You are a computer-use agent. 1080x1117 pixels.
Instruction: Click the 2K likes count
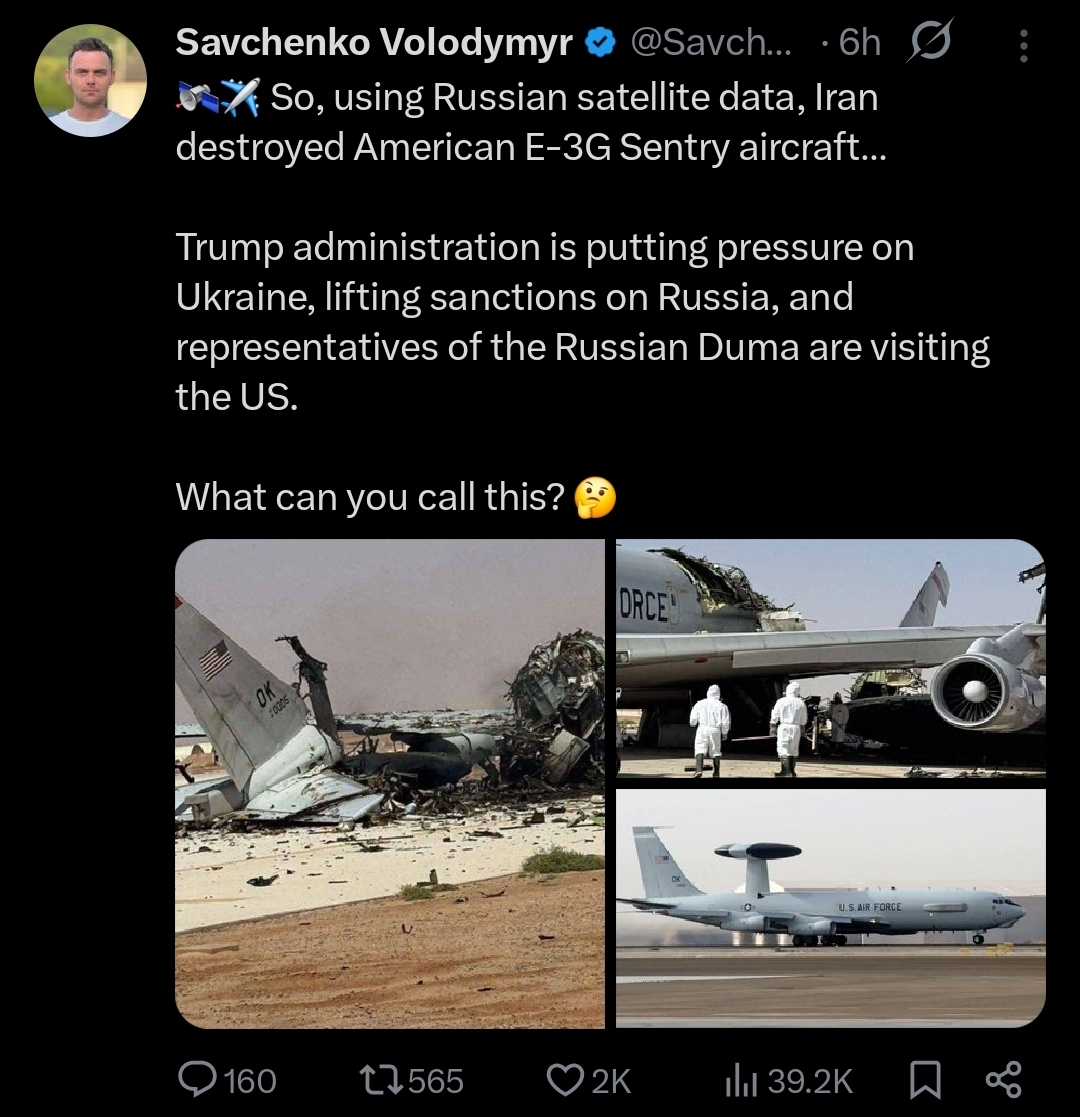point(610,1080)
